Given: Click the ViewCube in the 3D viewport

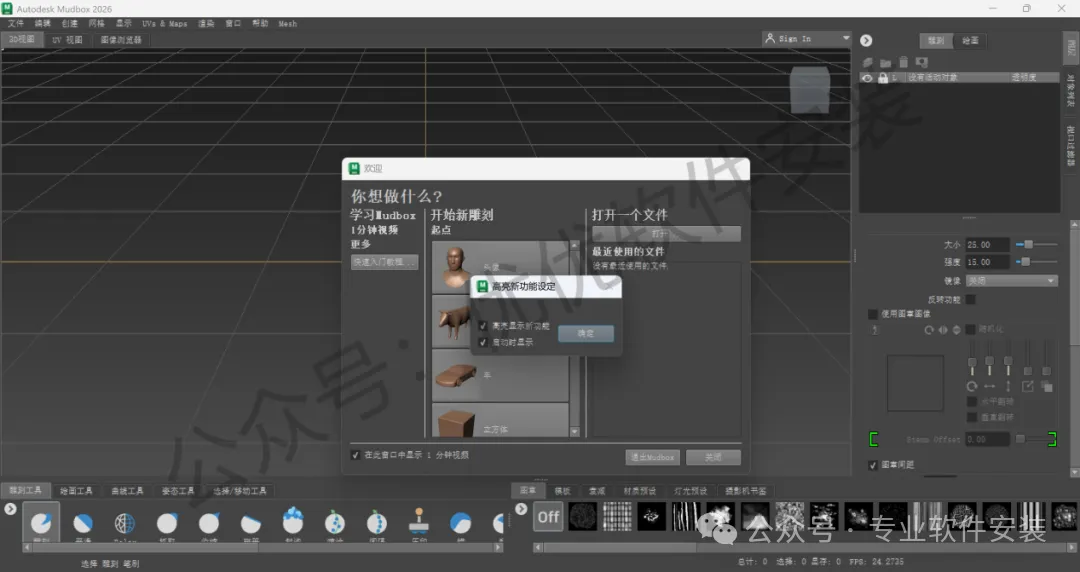Looking at the screenshot, I should [x=809, y=90].
